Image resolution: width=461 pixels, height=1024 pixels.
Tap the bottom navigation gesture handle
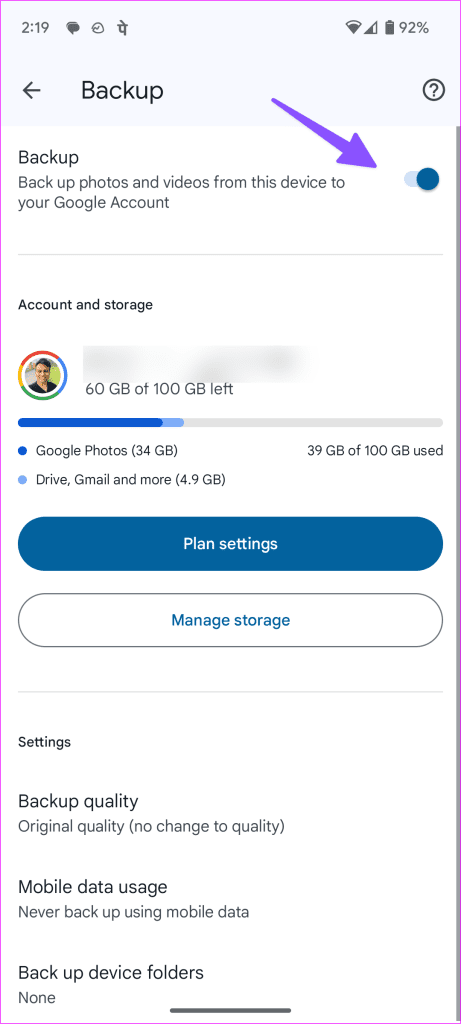coord(231,1011)
